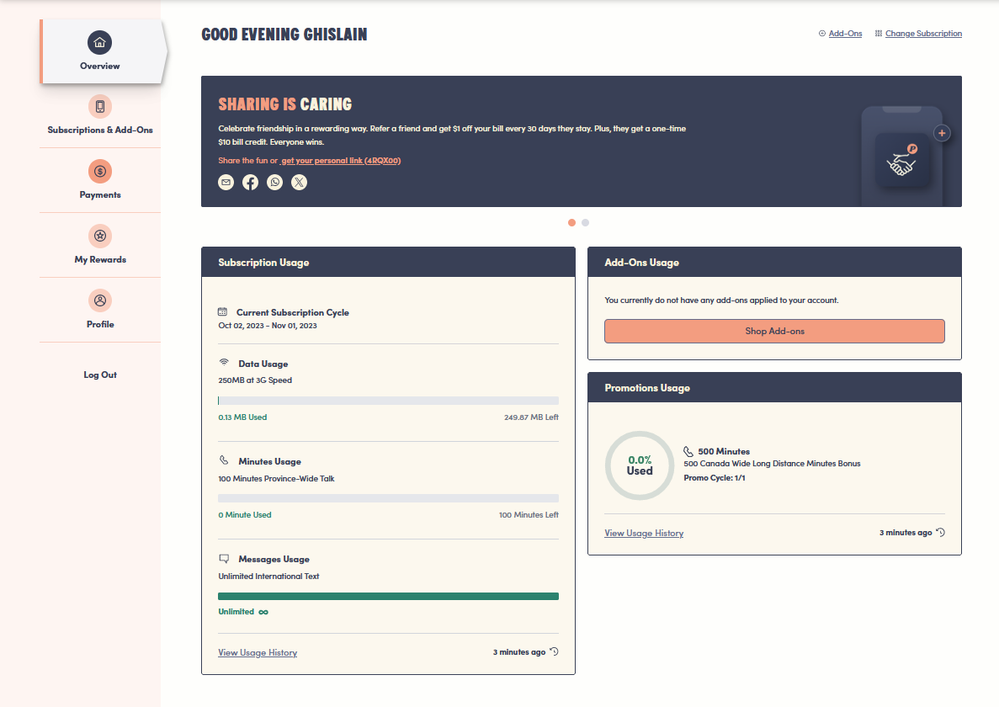
Task: Open Subscriptions & Add-Ons phone icon
Action: [x=100, y=107]
